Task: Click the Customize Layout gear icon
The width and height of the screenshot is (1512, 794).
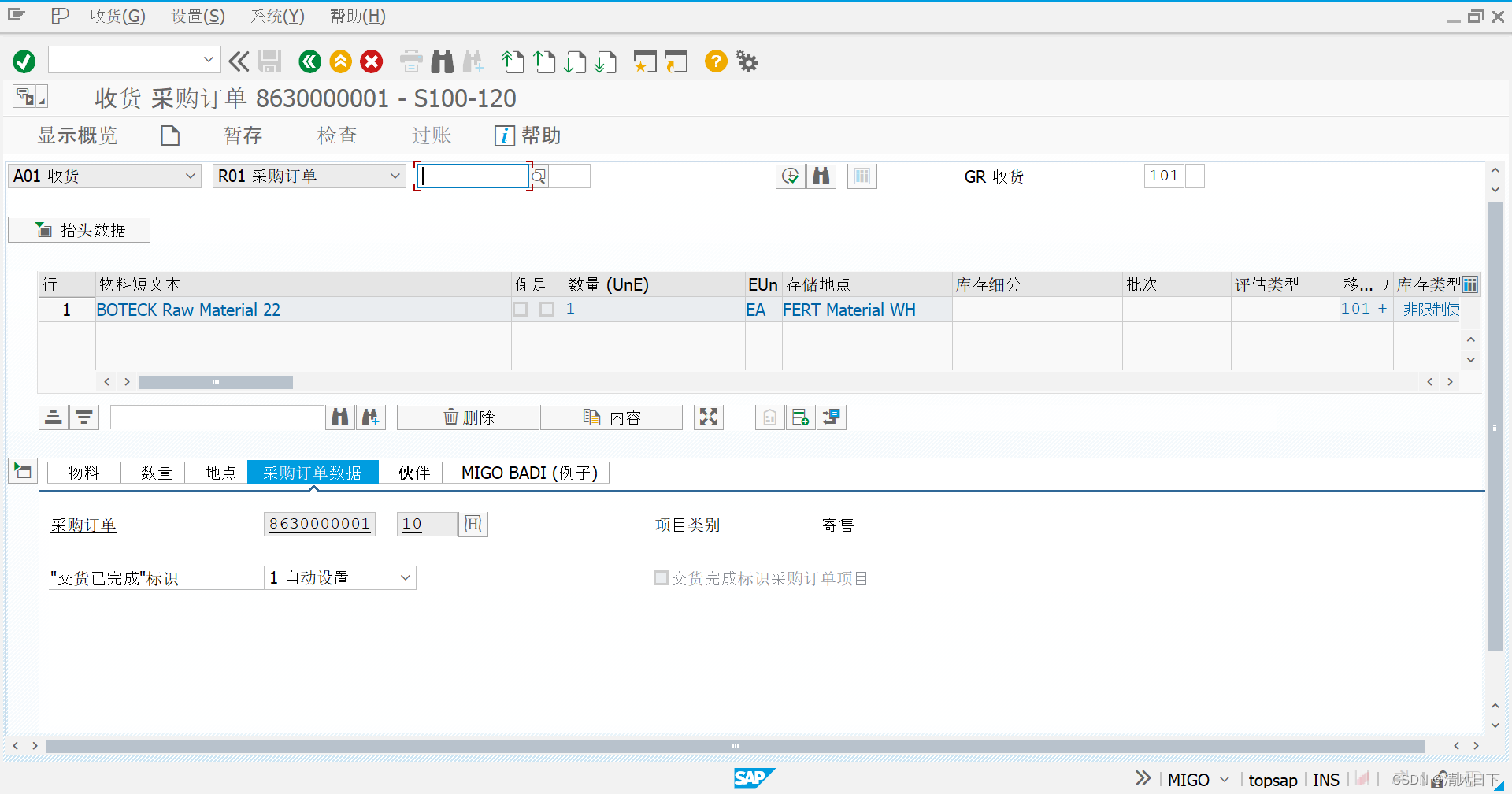Action: (x=747, y=61)
